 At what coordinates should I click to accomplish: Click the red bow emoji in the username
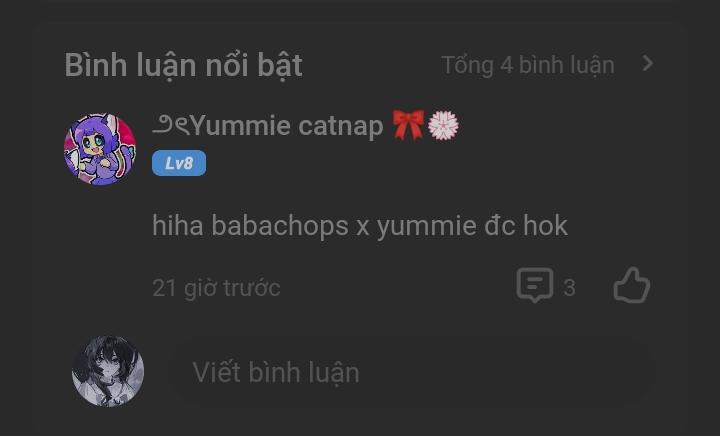pos(408,125)
